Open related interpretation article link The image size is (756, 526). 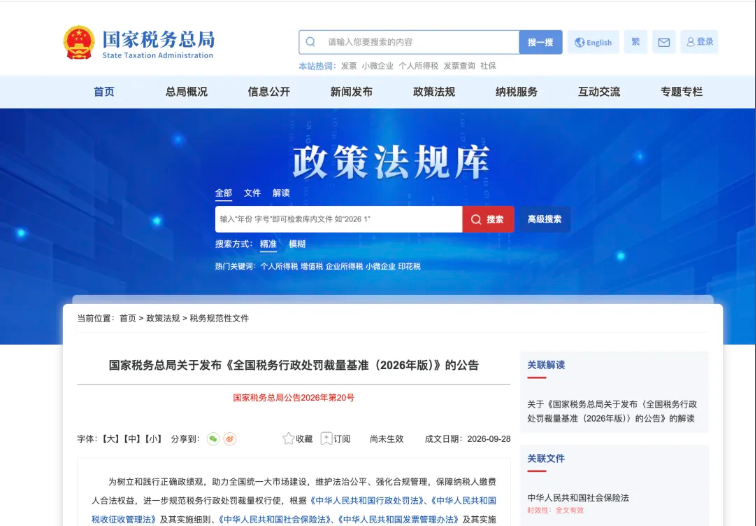(612, 411)
